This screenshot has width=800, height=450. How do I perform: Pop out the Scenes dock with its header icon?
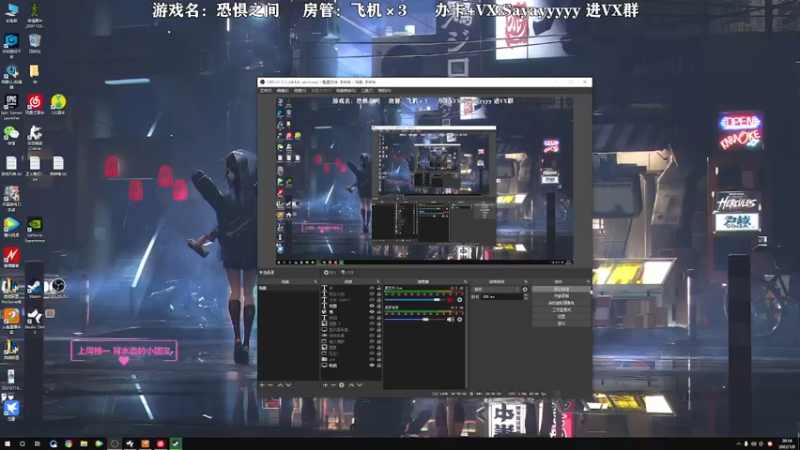click(315, 281)
